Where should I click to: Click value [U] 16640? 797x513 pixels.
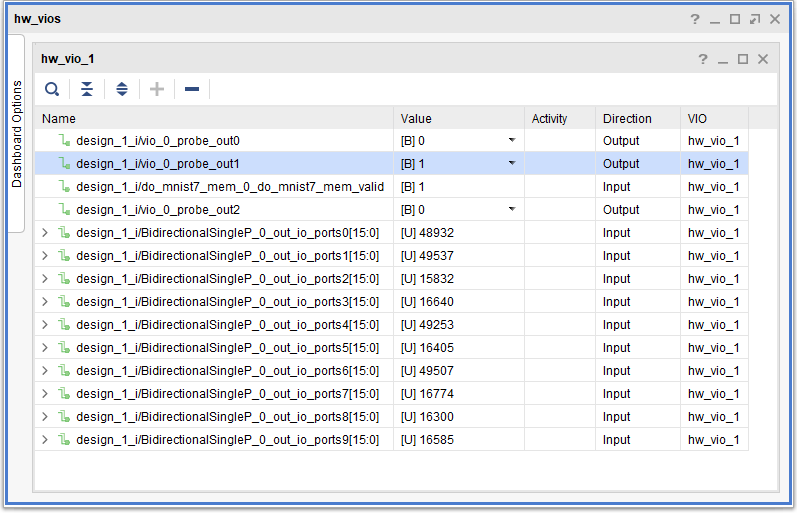tap(427, 302)
